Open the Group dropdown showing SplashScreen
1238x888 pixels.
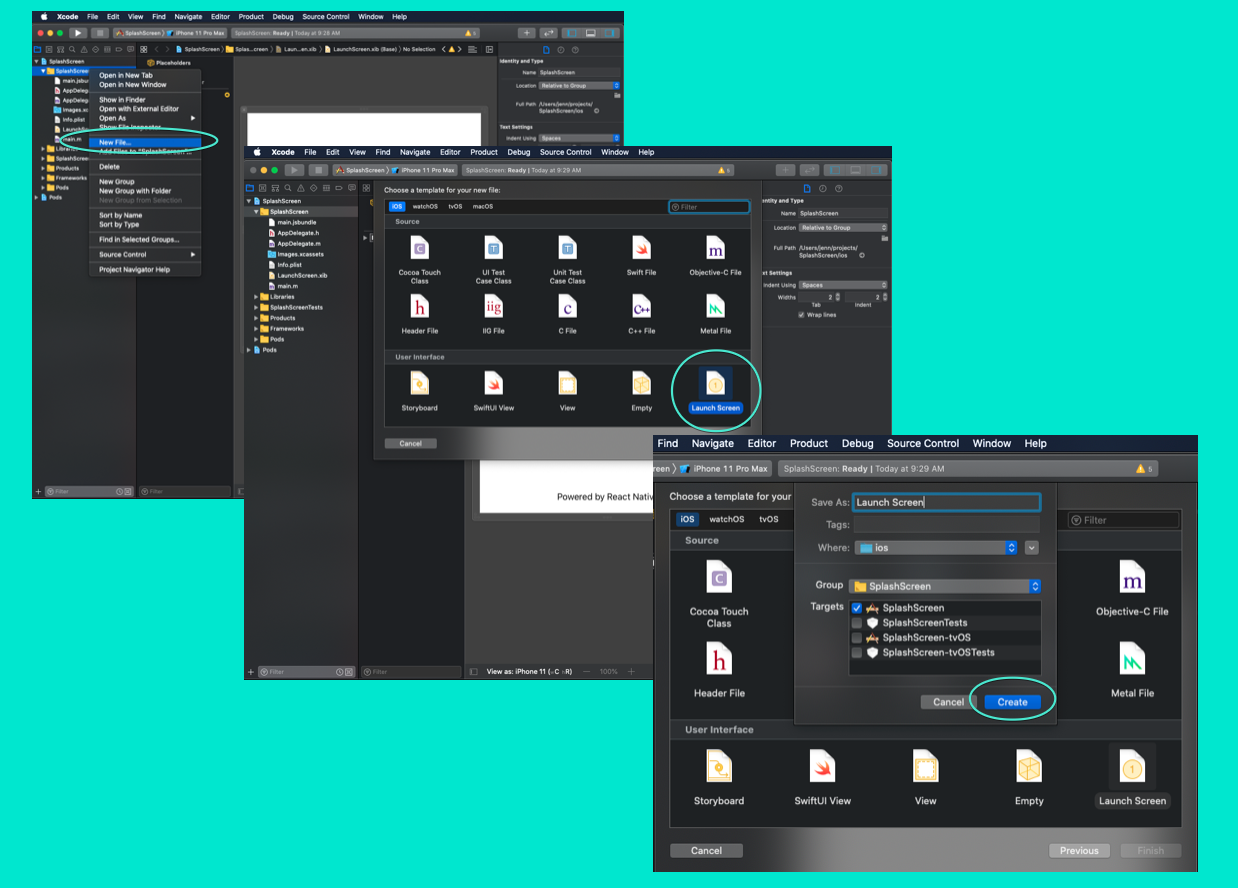click(945, 586)
